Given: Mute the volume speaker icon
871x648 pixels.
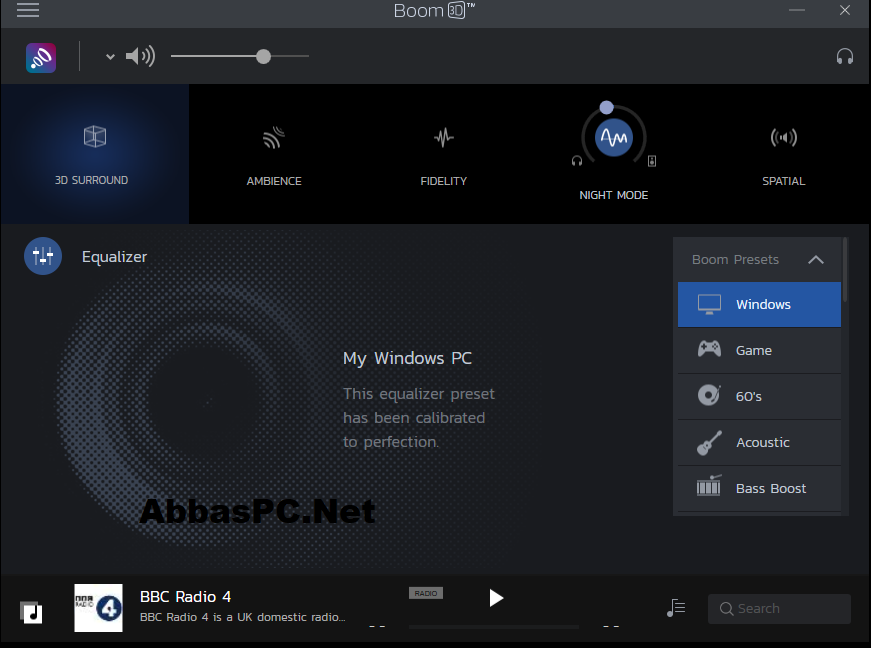Looking at the screenshot, I should (140, 56).
